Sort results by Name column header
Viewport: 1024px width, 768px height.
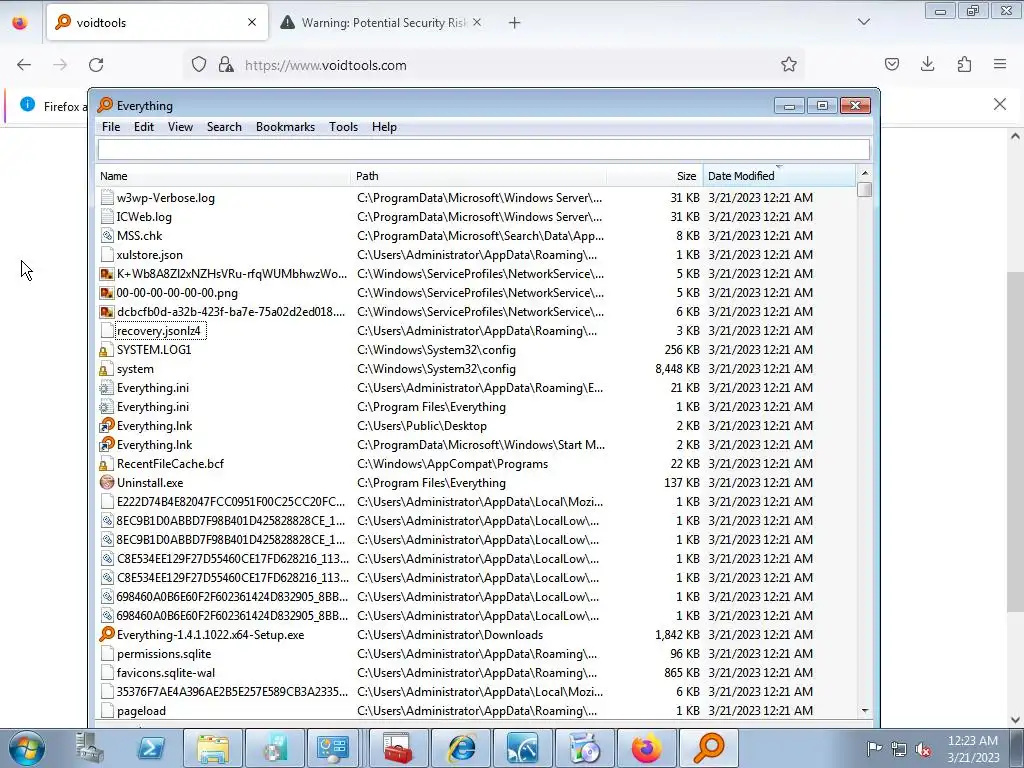point(223,176)
